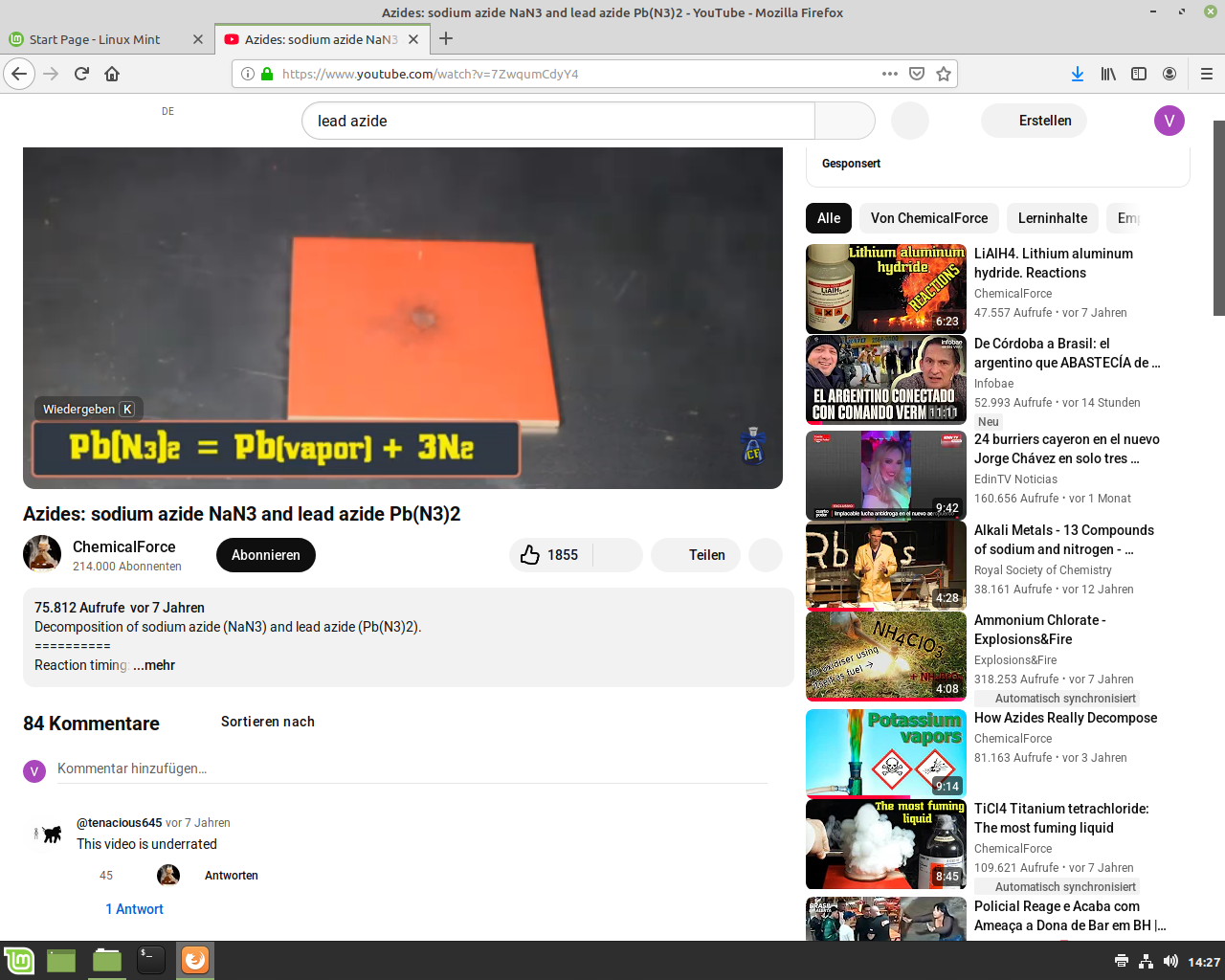The width and height of the screenshot is (1225, 980).
Task: Toggle the Firefox sidebar icon
Action: (1139, 74)
